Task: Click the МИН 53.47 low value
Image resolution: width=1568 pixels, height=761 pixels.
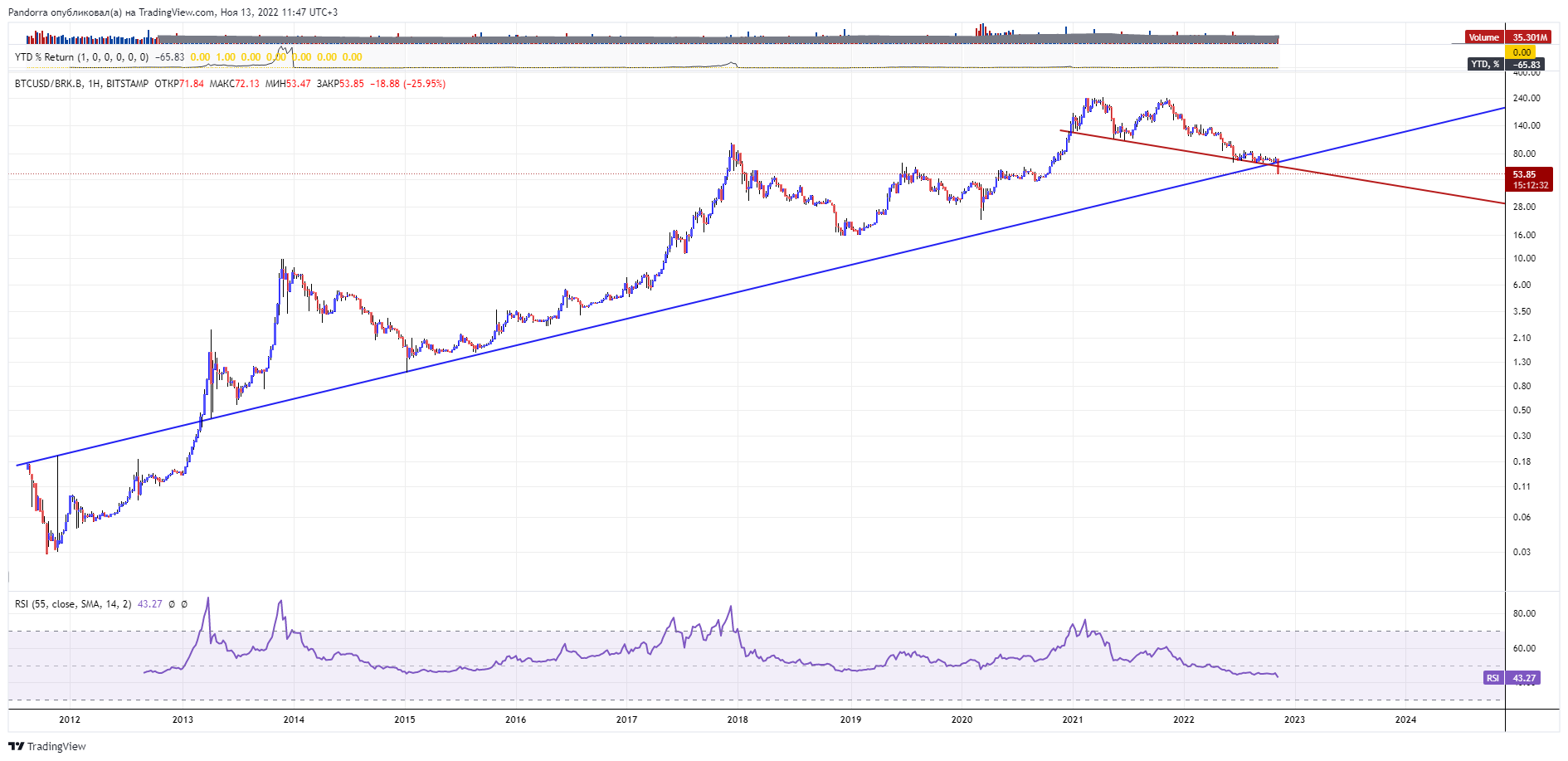Action: [288, 84]
